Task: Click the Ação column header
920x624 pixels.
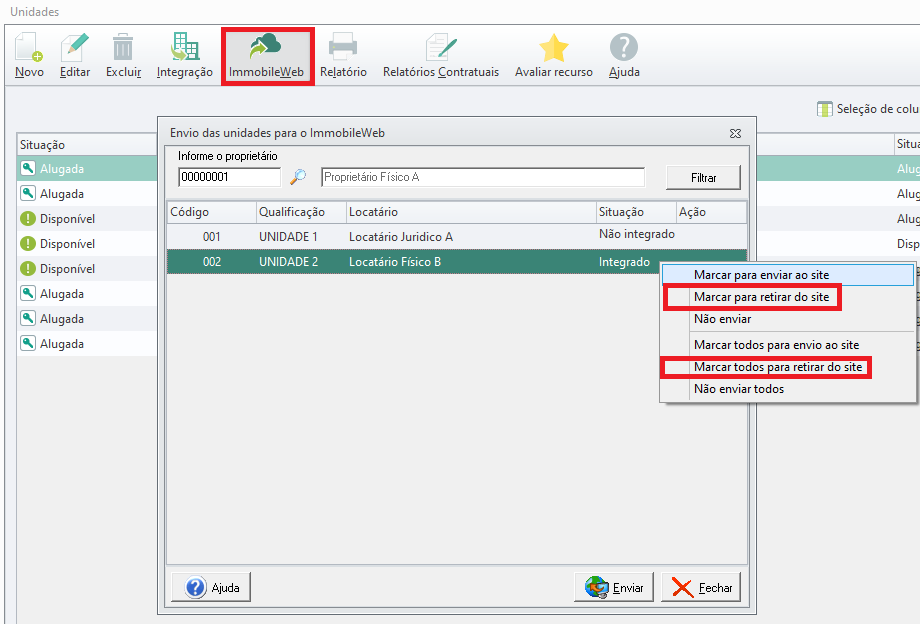Action: 711,212
